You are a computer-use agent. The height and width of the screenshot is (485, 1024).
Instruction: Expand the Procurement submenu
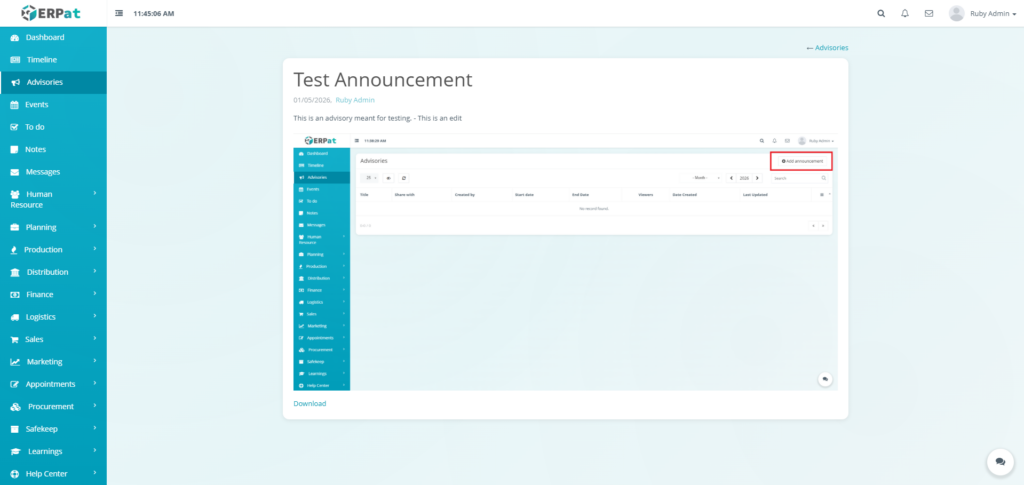click(x=95, y=405)
